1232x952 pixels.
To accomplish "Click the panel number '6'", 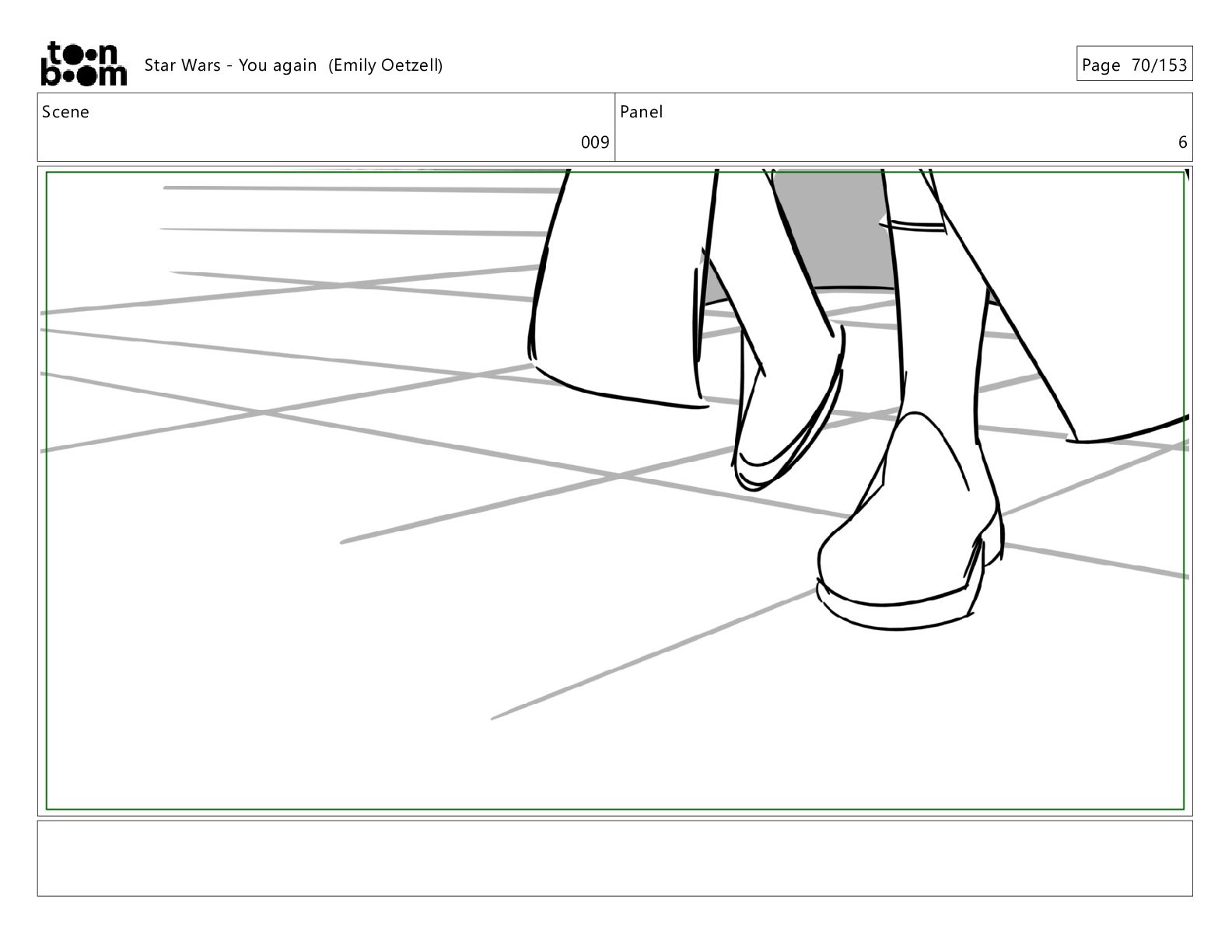I will (1182, 142).
